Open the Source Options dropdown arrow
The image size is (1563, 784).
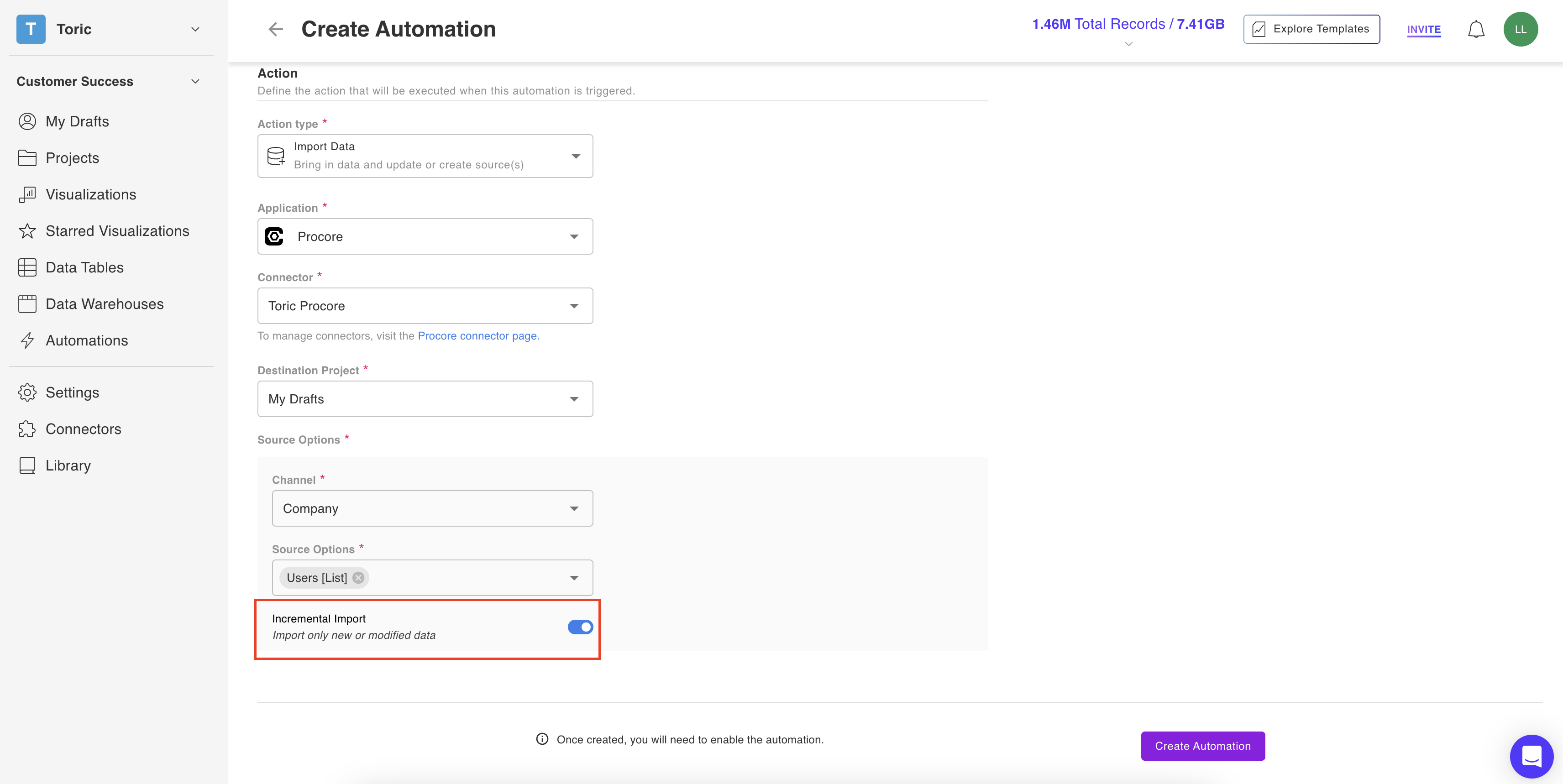pos(574,578)
